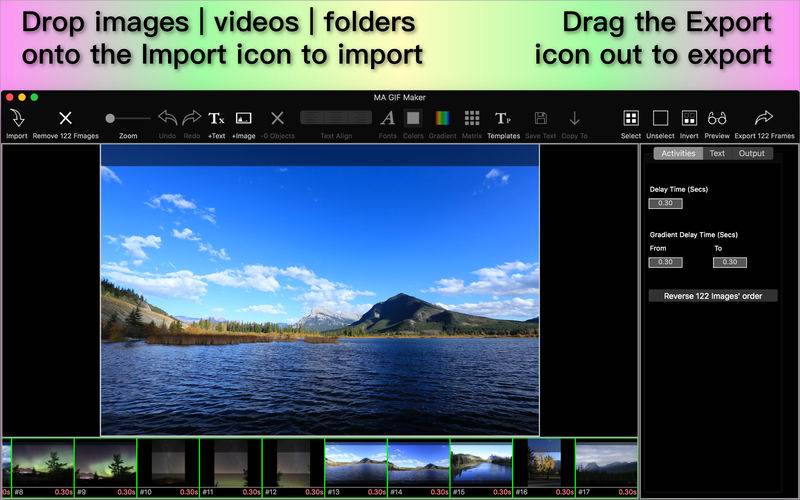This screenshot has width=800, height=500.
Task: Open Preview with glasses icon
Action: [x=717, y=118]
